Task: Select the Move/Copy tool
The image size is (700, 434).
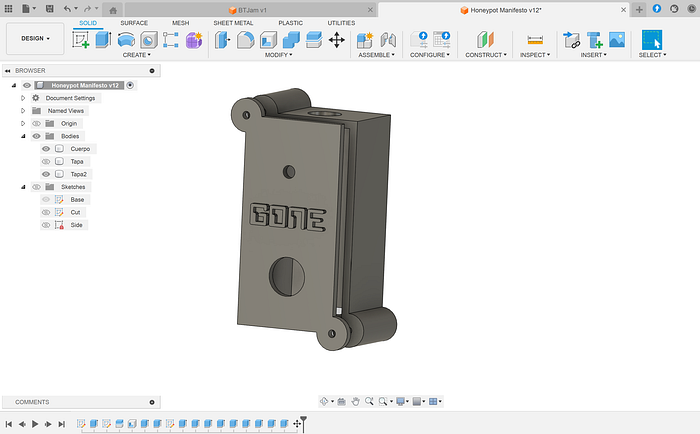Action: point(337,40)
